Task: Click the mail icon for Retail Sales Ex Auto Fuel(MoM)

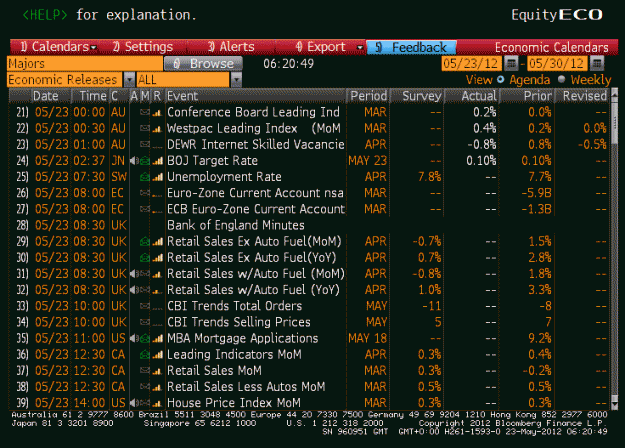Action: [145, 242]
